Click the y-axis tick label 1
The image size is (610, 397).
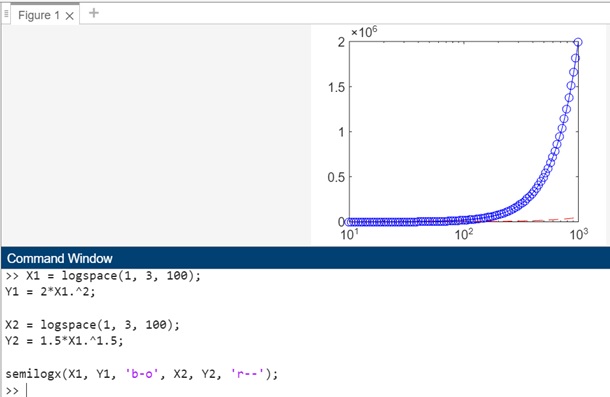click(x=342, y=132)
